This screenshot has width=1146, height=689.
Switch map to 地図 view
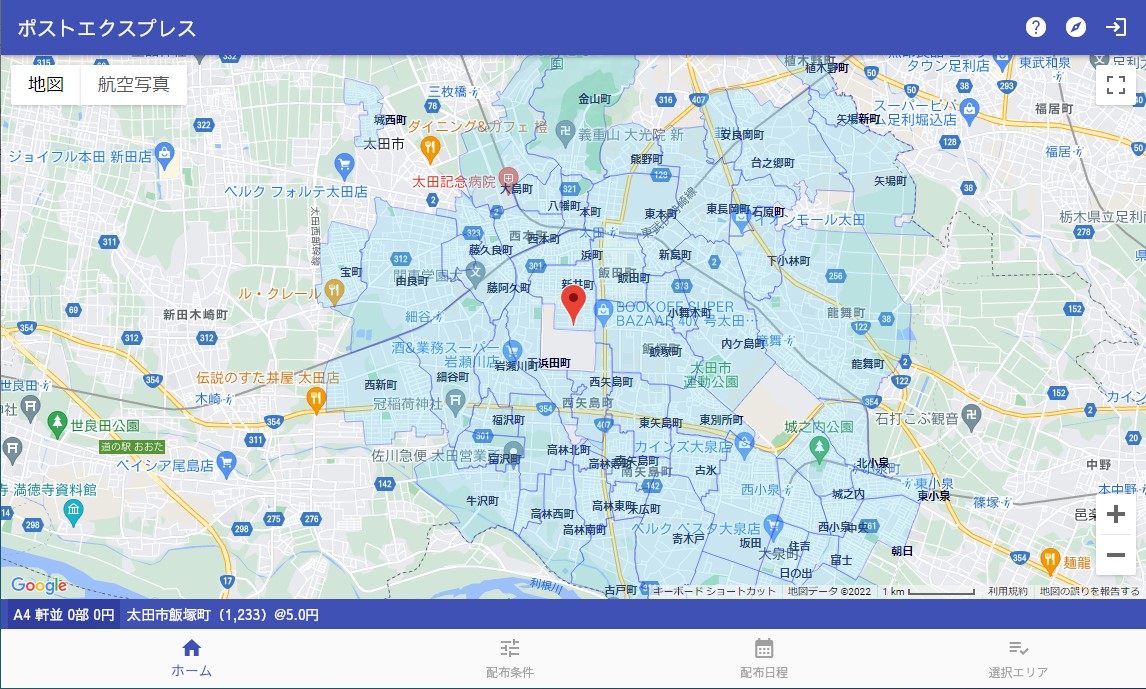click(45, 84)
